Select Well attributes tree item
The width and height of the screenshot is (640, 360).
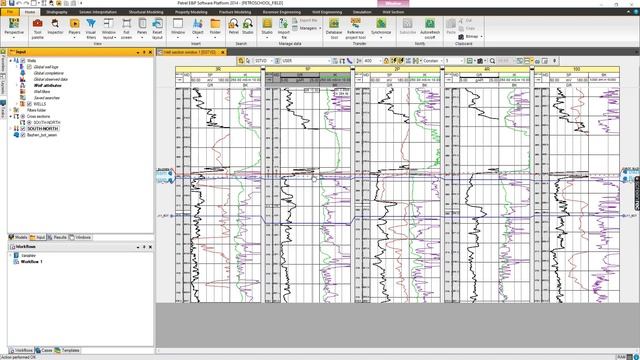(47, 86)
